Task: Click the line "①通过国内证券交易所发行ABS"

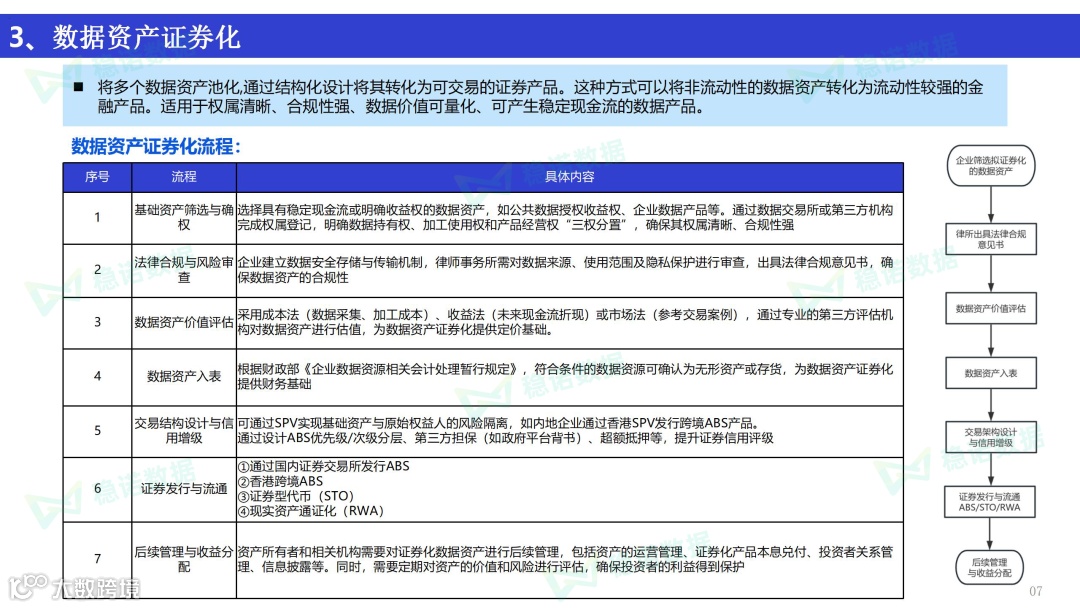Action: tap(324, 466)
